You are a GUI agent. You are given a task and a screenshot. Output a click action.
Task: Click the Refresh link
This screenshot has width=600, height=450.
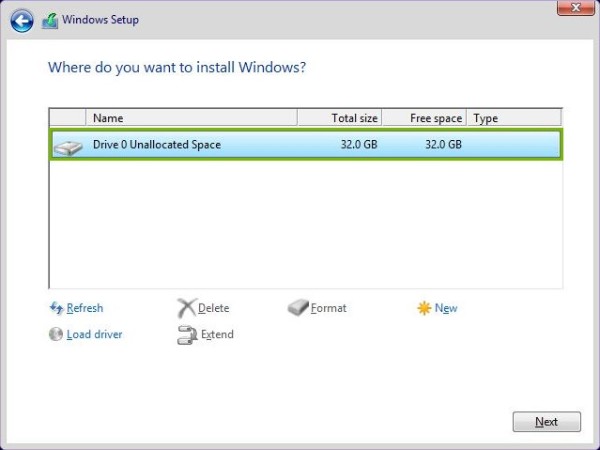85,308
